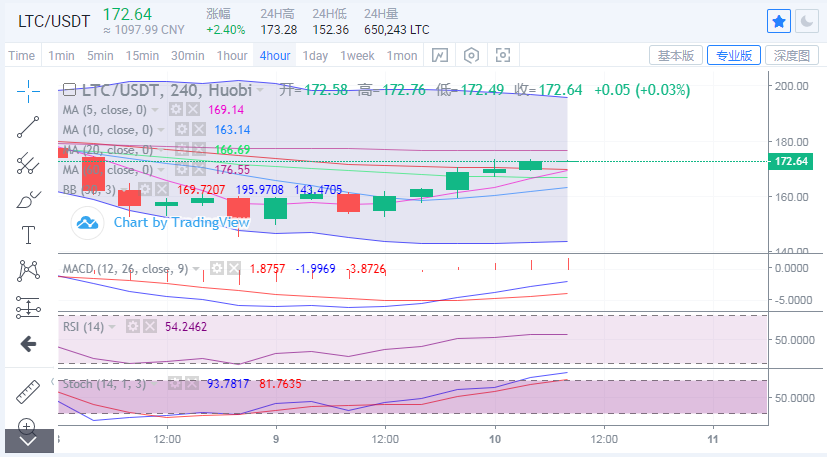Select the trend line drawing tool

[28, 127]
